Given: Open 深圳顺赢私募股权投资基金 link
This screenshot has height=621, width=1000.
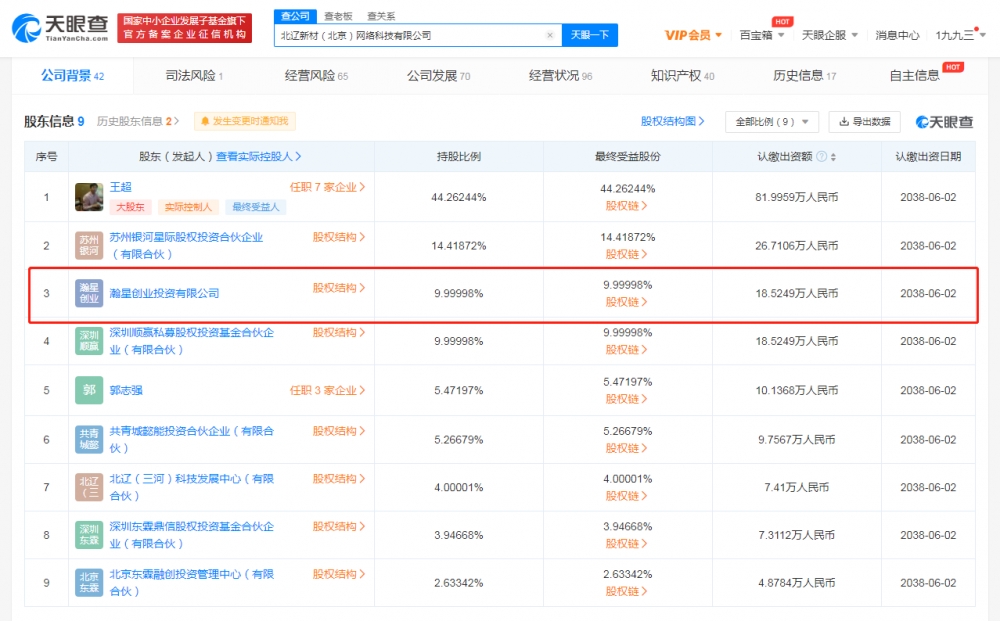Looking at the screenshot, I should point(191,341).
